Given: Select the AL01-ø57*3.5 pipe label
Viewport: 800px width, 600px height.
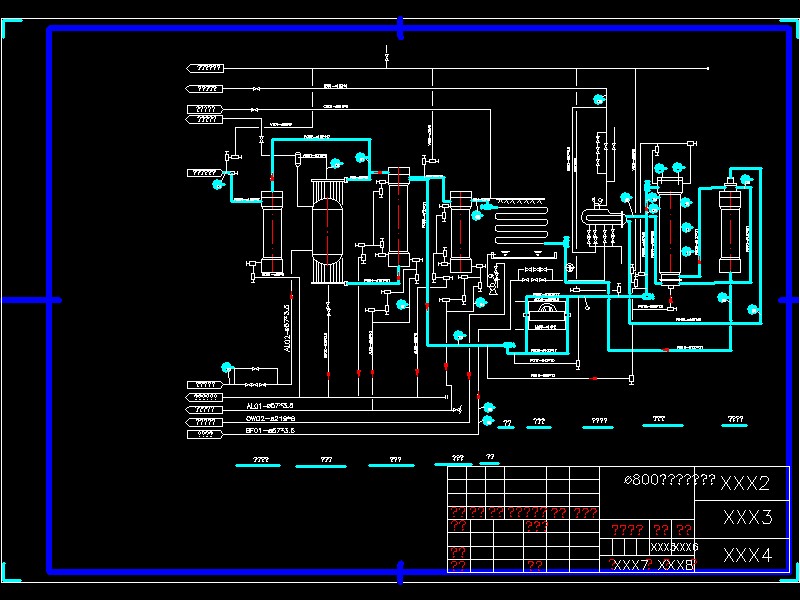Looking at the screenshot, I should tap(270, 406).
